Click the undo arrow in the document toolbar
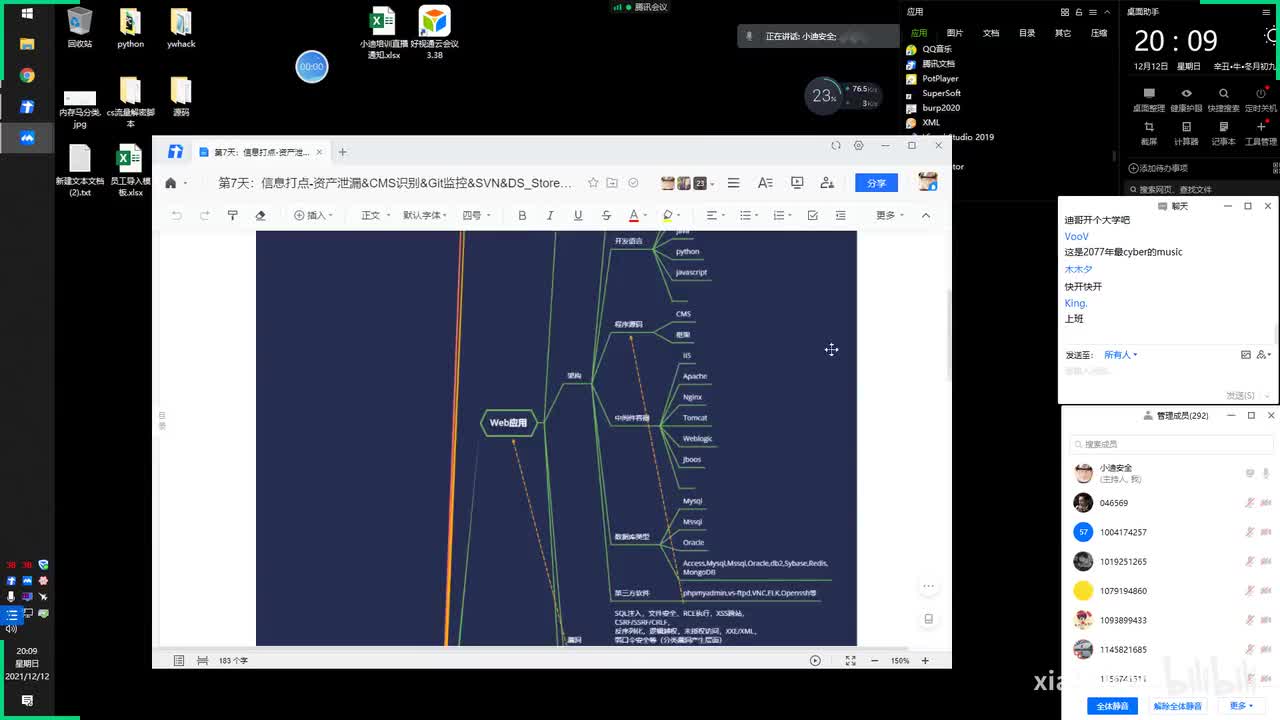Image resolution: width=1280 pixels, height=720 pixels. pyautogui.click(x=177, y=215)
